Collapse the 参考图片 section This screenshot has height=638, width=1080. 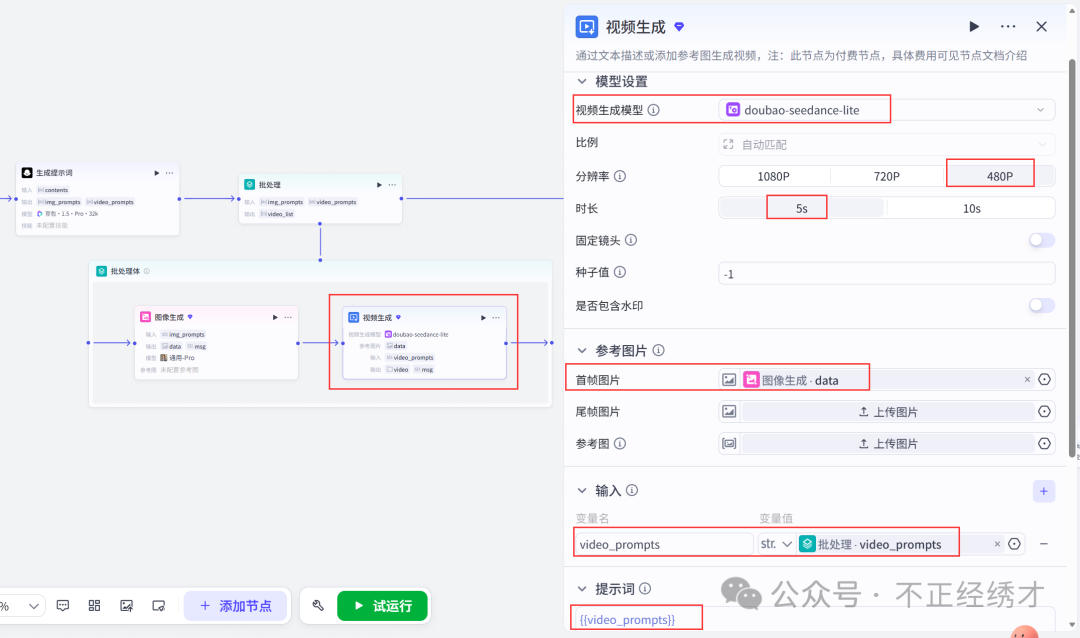[582, 351]
